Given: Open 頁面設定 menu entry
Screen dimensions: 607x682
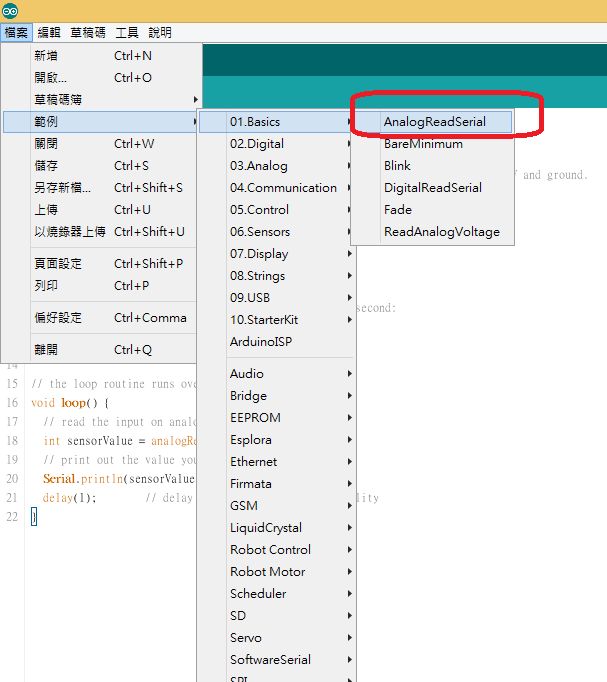Looking at the screenshot, I should [100, 264].
